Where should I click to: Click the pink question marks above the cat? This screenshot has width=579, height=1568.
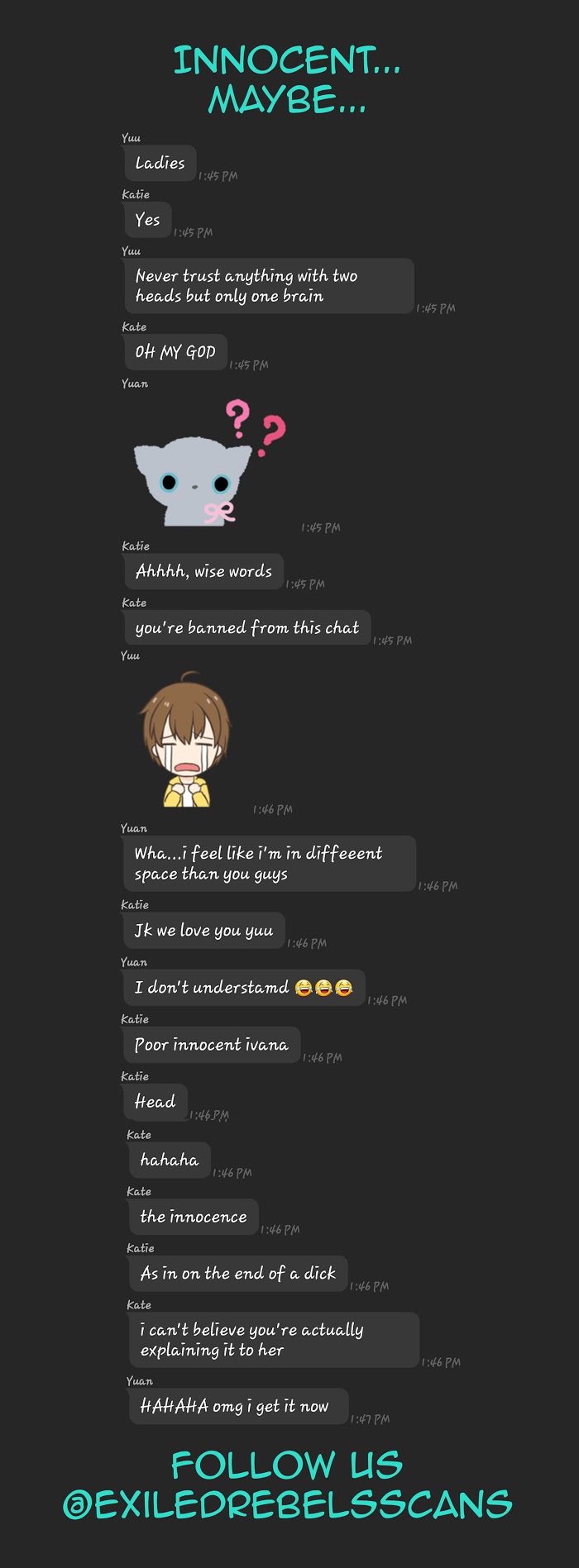pos(256,427)
